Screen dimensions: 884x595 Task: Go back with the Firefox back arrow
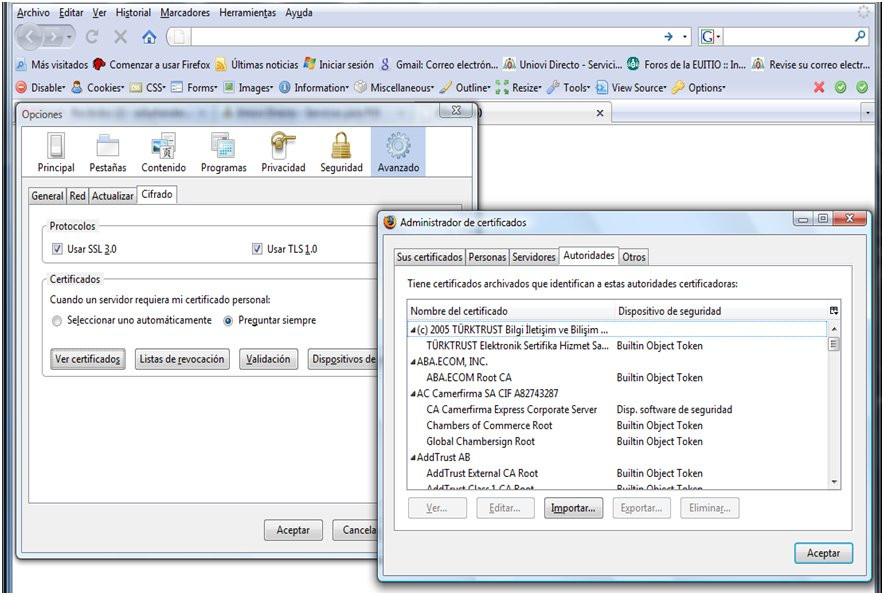point(30,37)
